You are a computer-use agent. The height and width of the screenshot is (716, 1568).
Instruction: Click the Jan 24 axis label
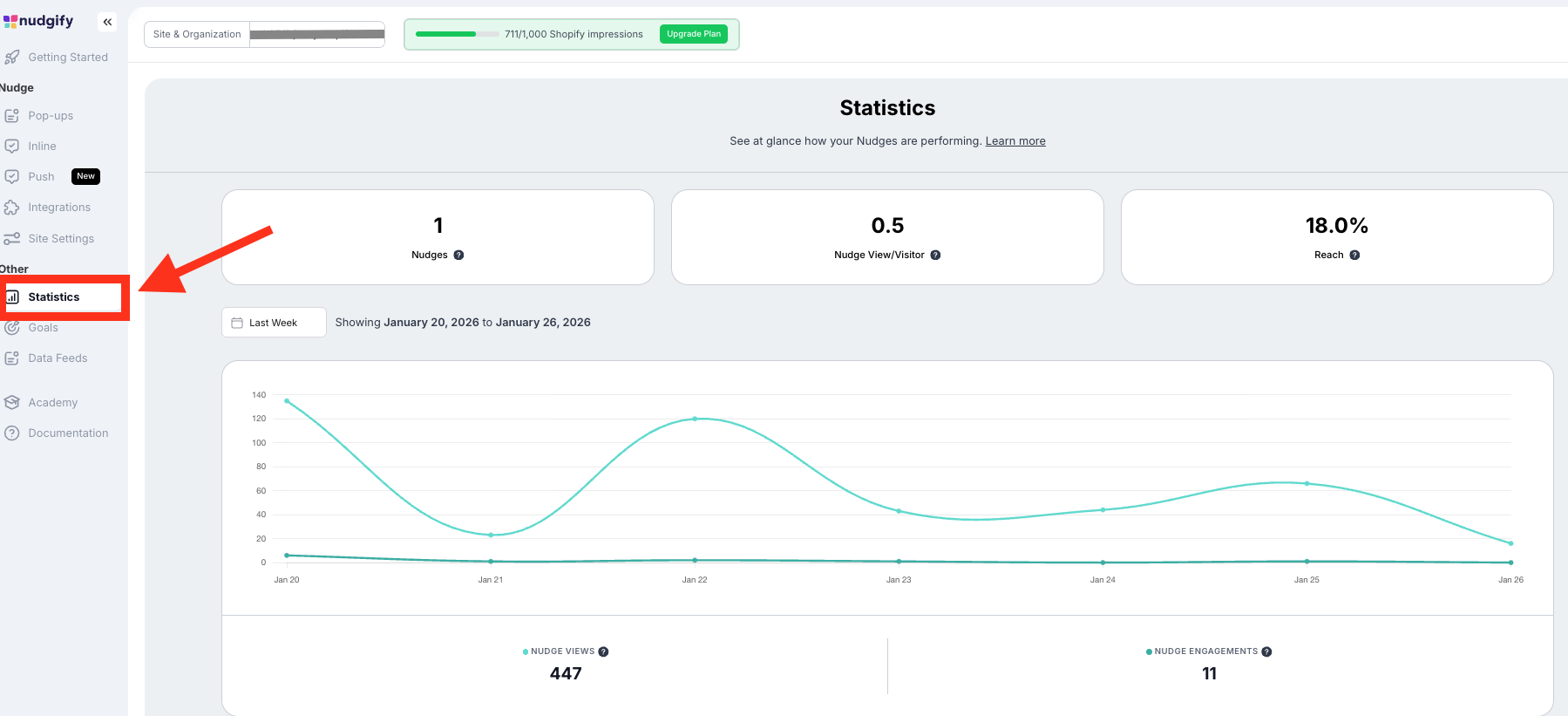click(1103, 580)
